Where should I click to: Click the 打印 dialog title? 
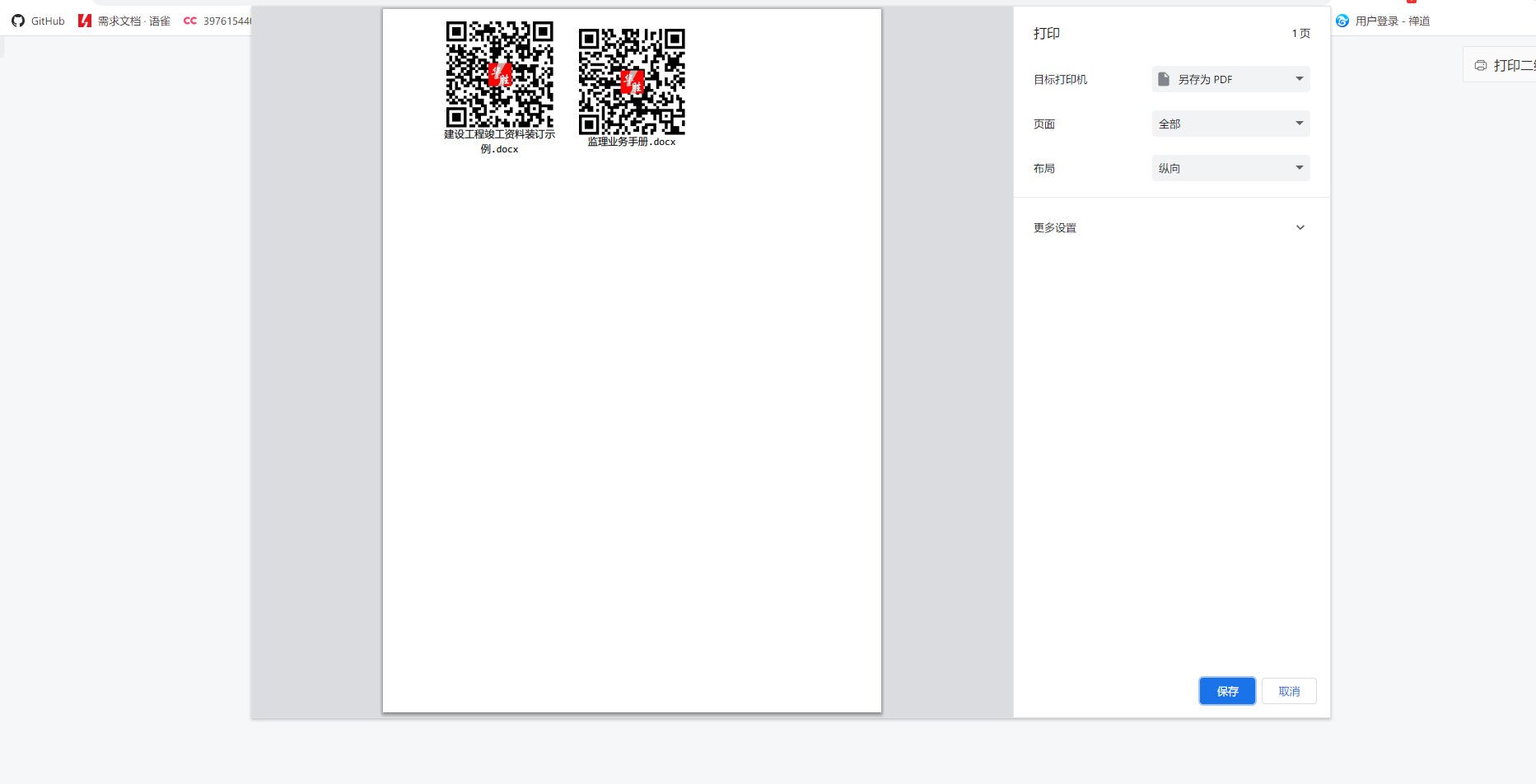point(1047,33)
